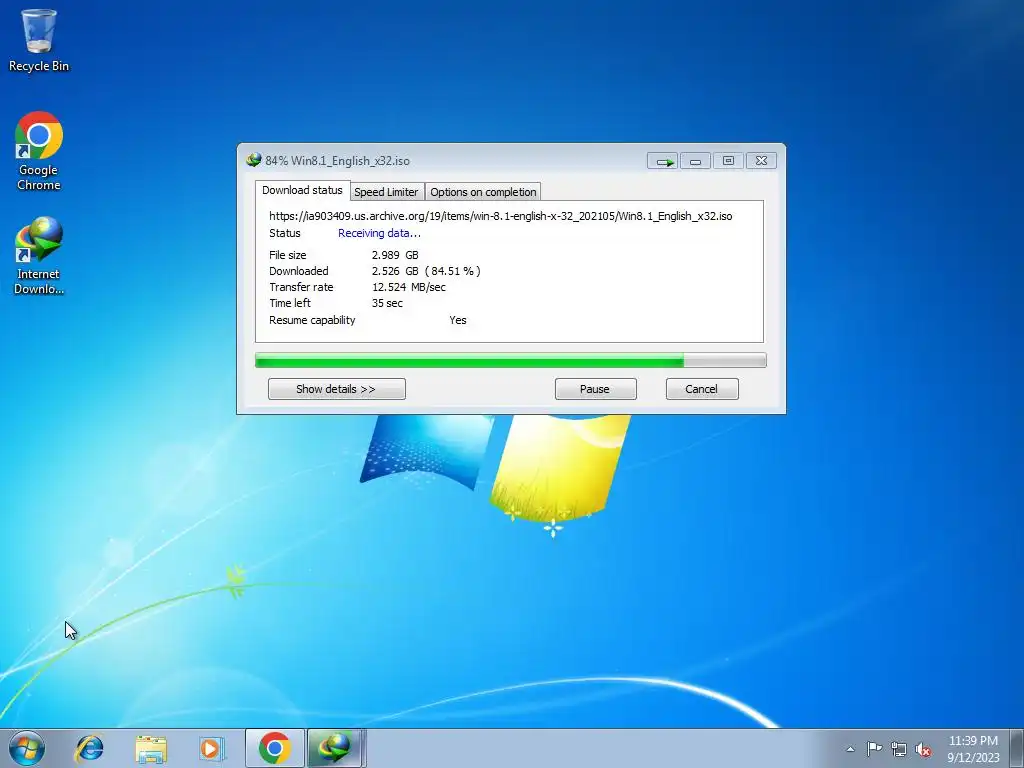Image resolution: width=1024 pixels, height=768 pixels.
Task: Switch to the Chrome taskbar button
Action: [x=275, y=748]
